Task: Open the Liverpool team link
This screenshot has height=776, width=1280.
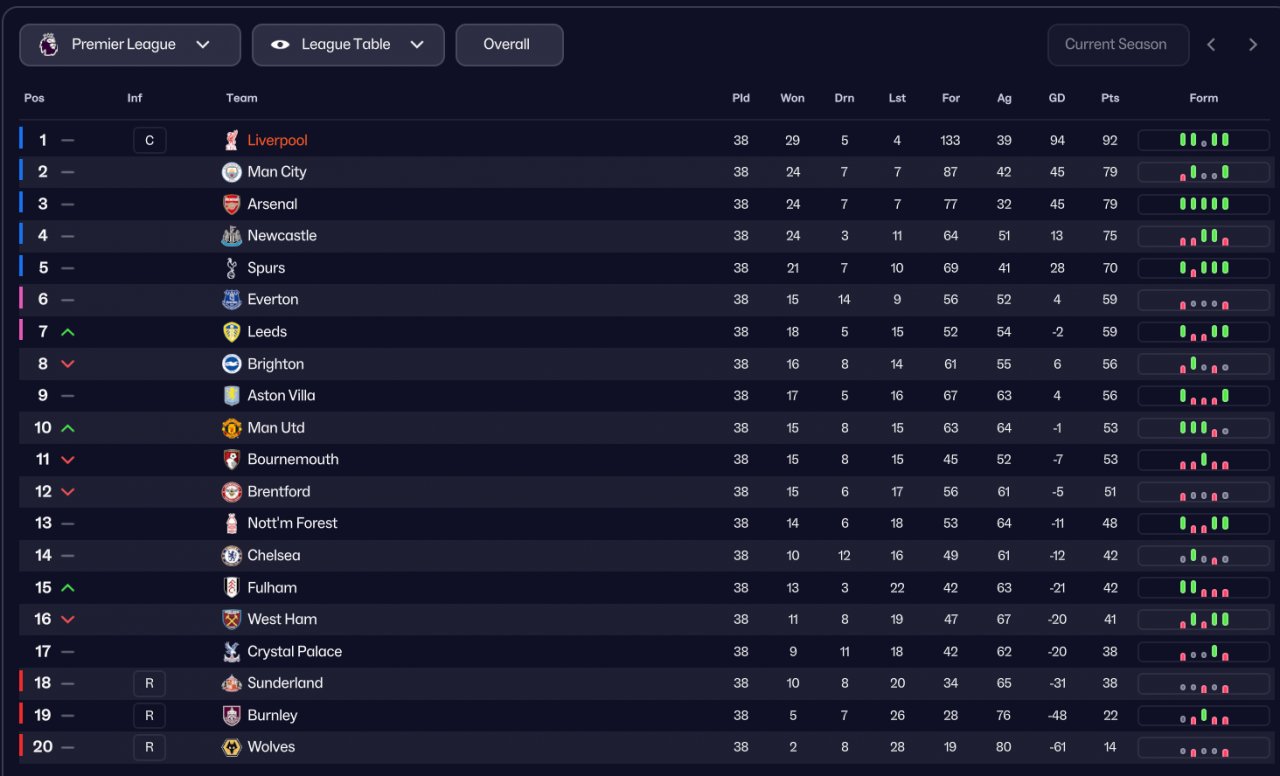Action: coord(277,141)
